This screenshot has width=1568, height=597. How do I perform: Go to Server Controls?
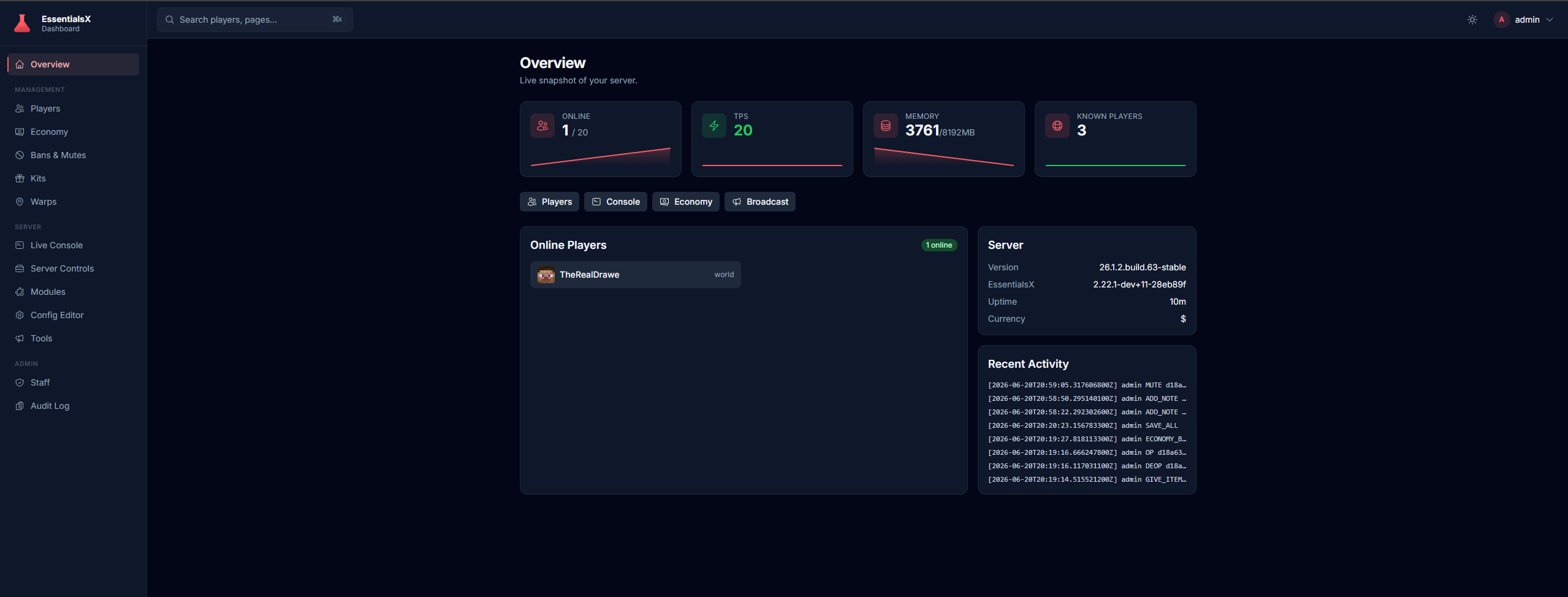74,268
